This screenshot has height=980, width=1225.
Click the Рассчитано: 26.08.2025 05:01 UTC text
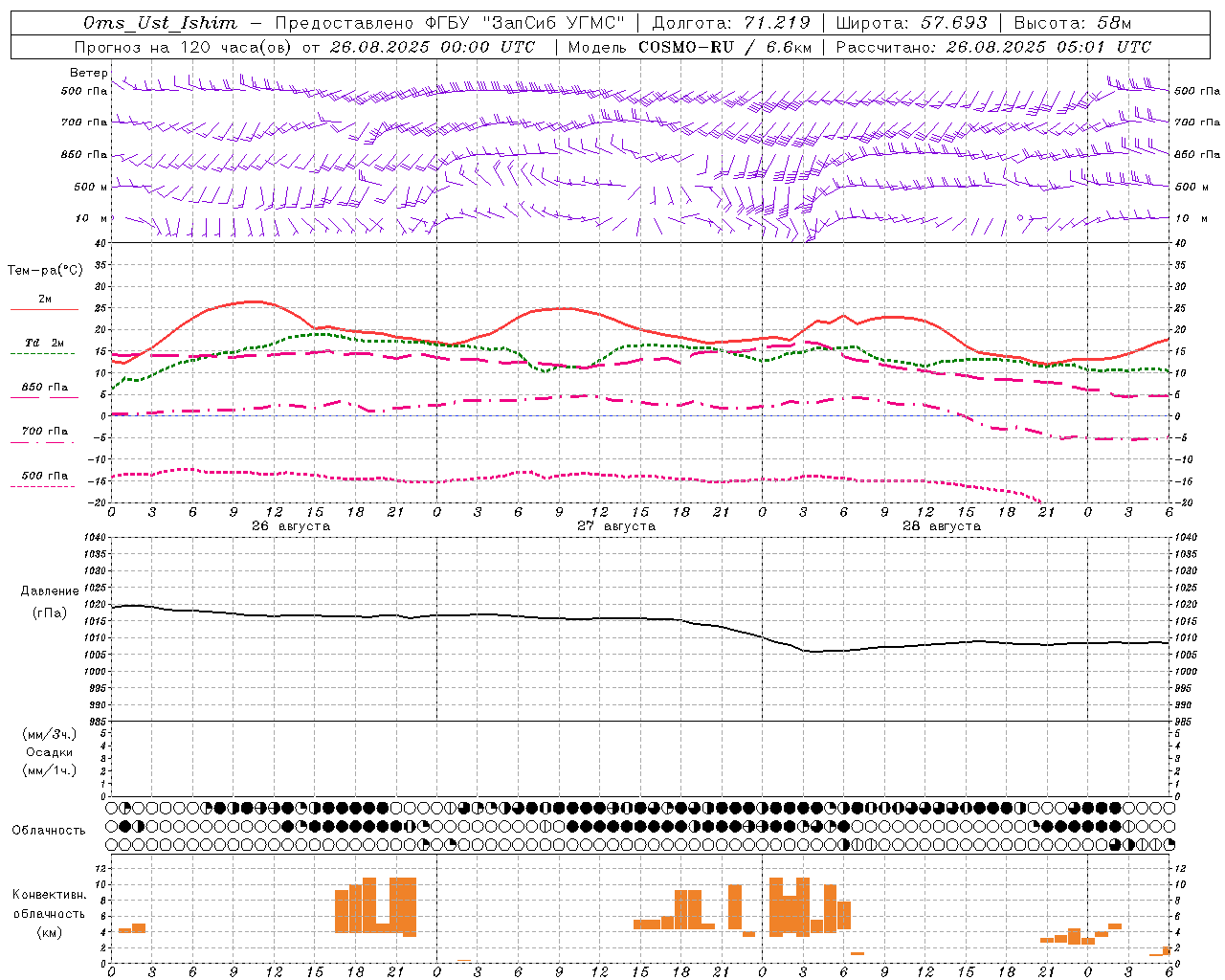click(993, 47)
